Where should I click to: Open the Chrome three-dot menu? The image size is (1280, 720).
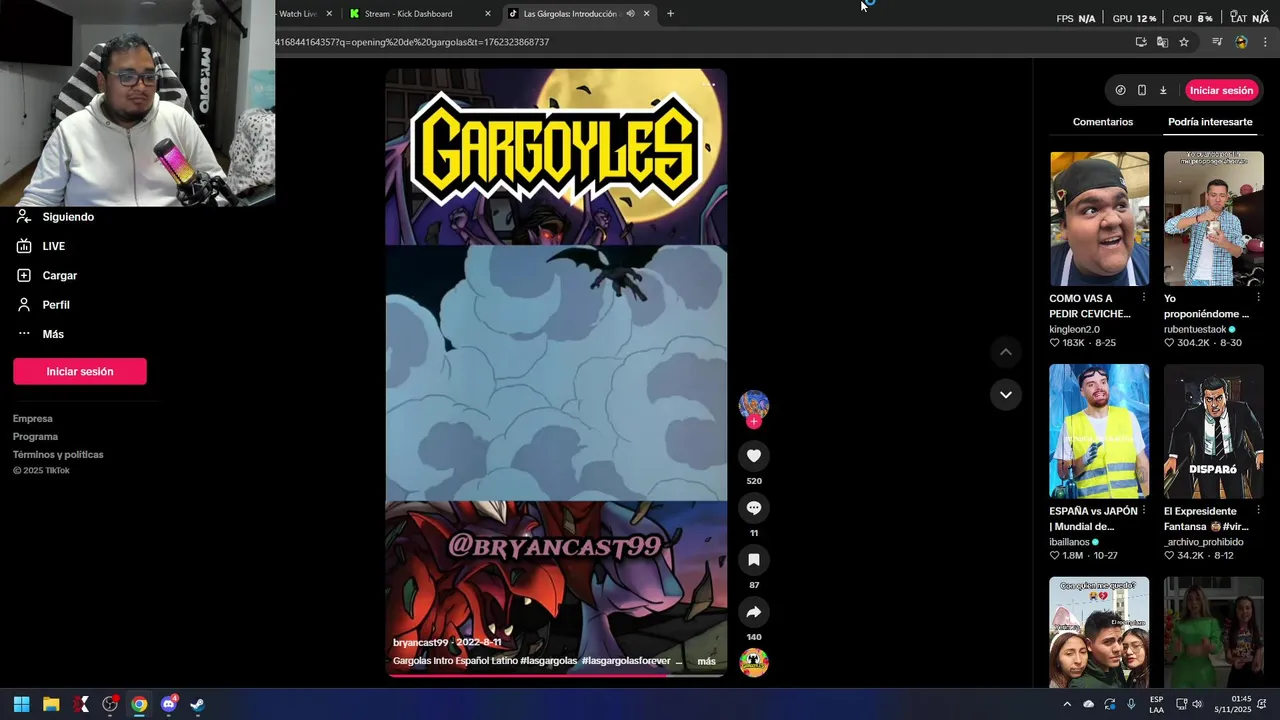pos(1265,42)
